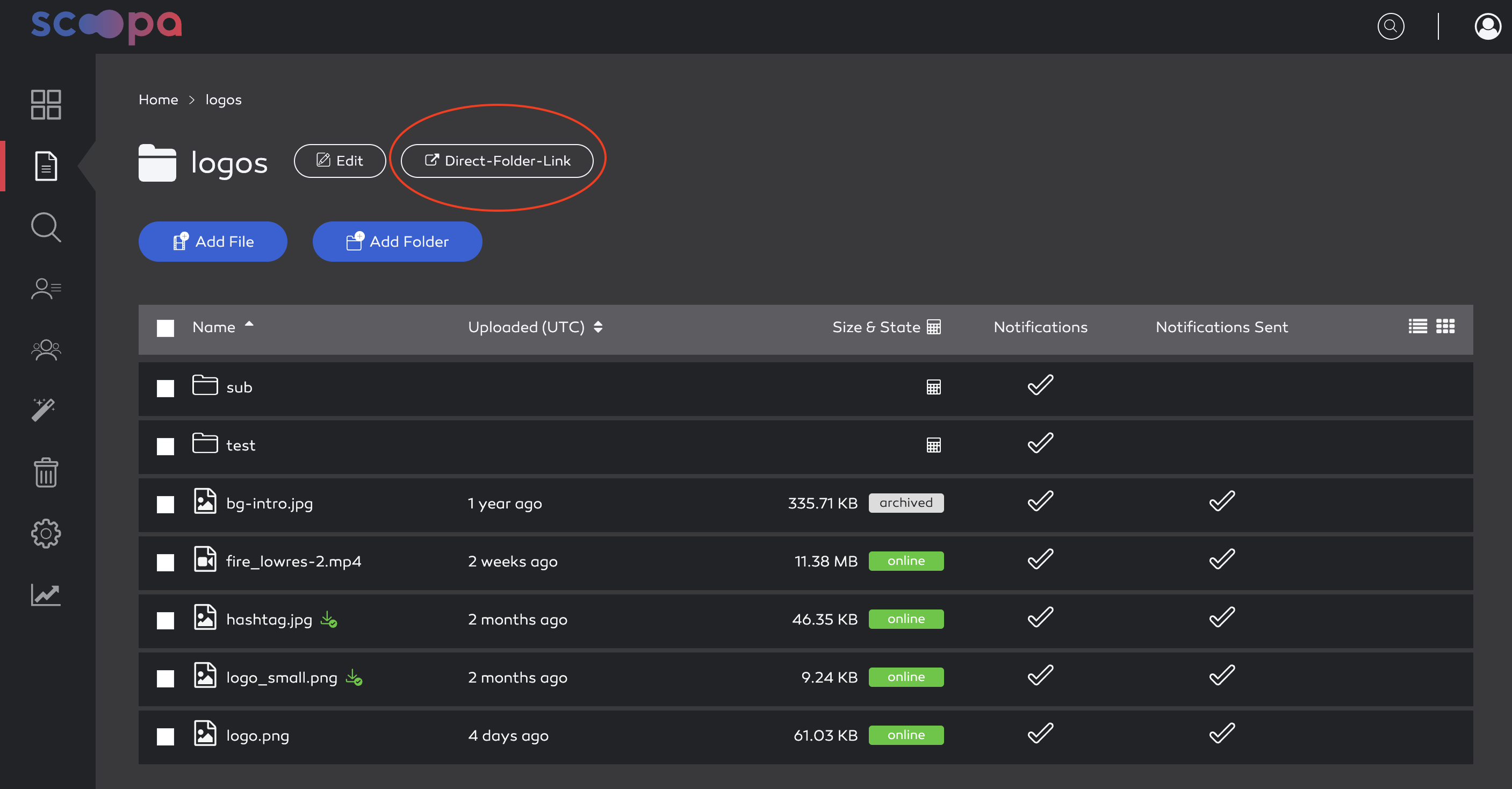The image size is (1512, 789).
Task: Calculate size of the sub folder
Action: coord(933,388)
